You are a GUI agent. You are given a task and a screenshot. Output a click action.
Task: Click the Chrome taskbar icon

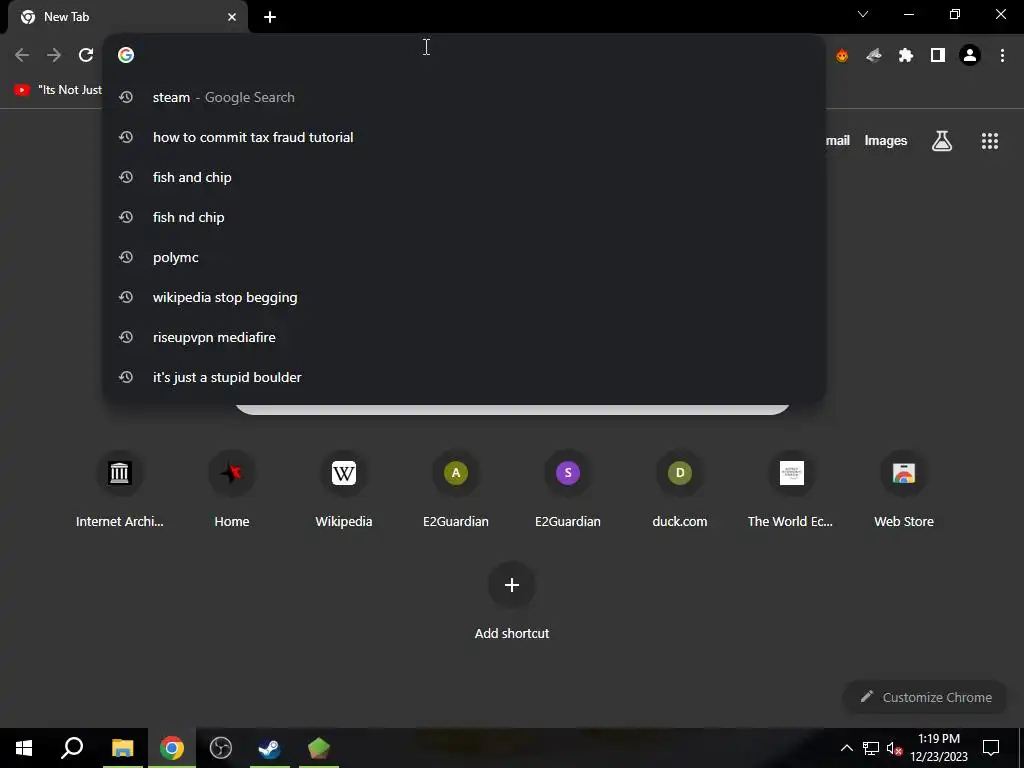pos(172,748)
